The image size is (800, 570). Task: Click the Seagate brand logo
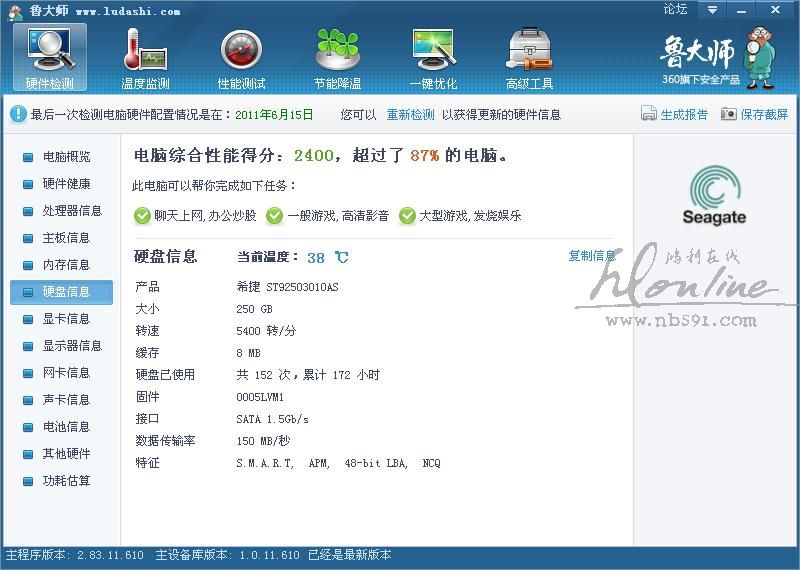(714, 195)
